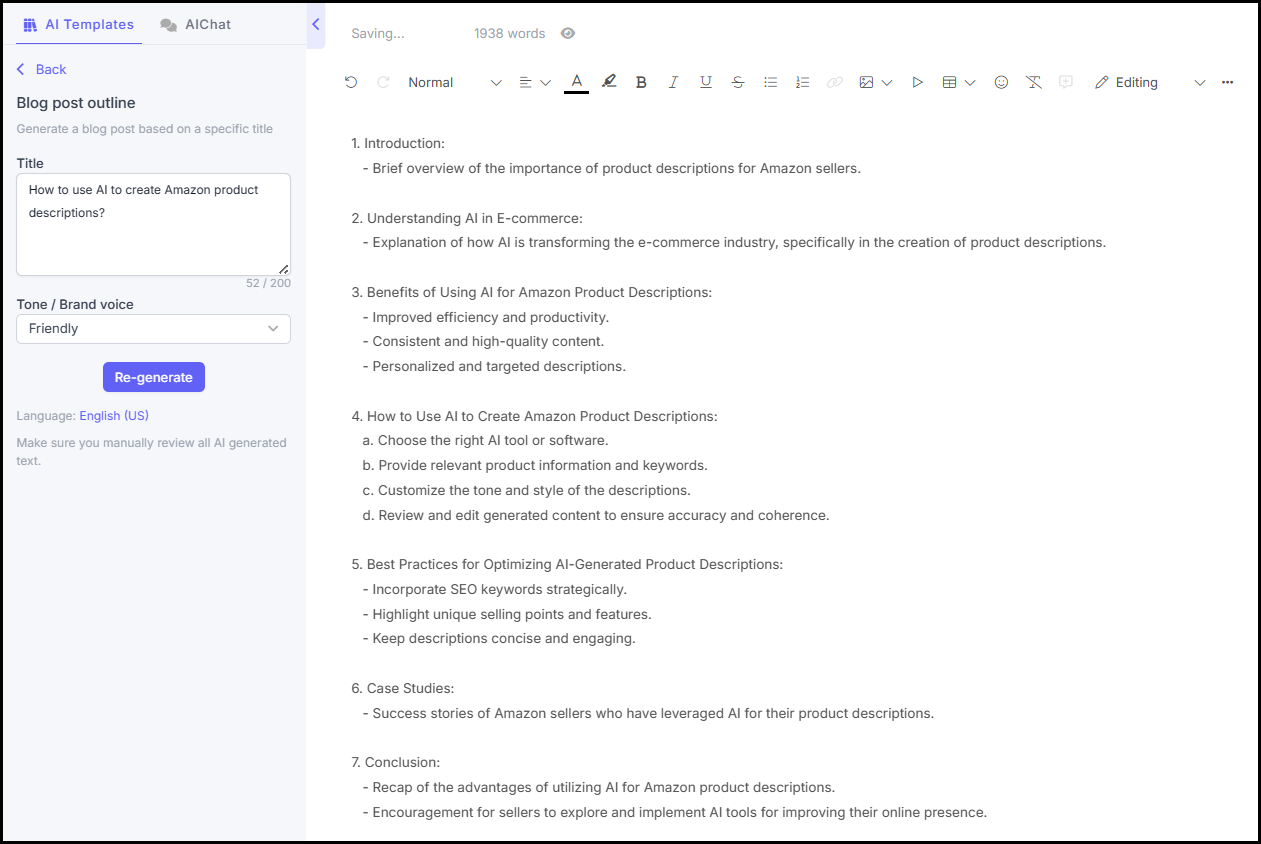Click the 1938 words counter

click(x=510, y=33)
